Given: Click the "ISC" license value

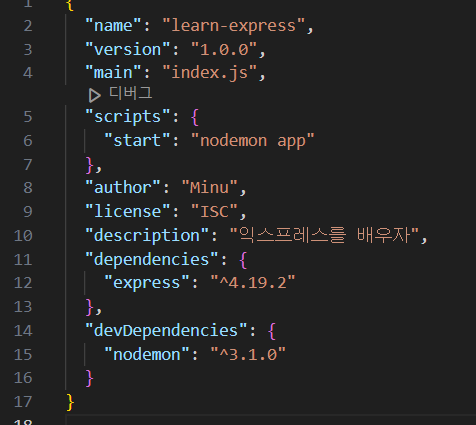Looking at the screenshot, I should (x=214, y=211).
